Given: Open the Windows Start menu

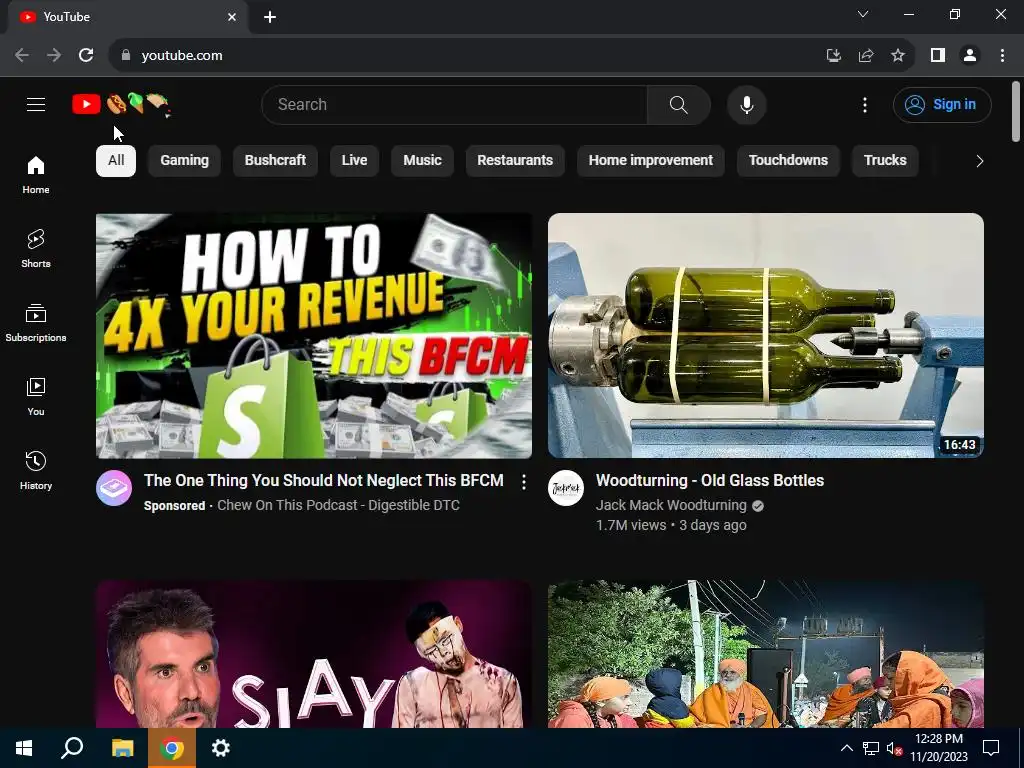Looking at the screenshot, I should pyautogui.click(x=24, y=748).
